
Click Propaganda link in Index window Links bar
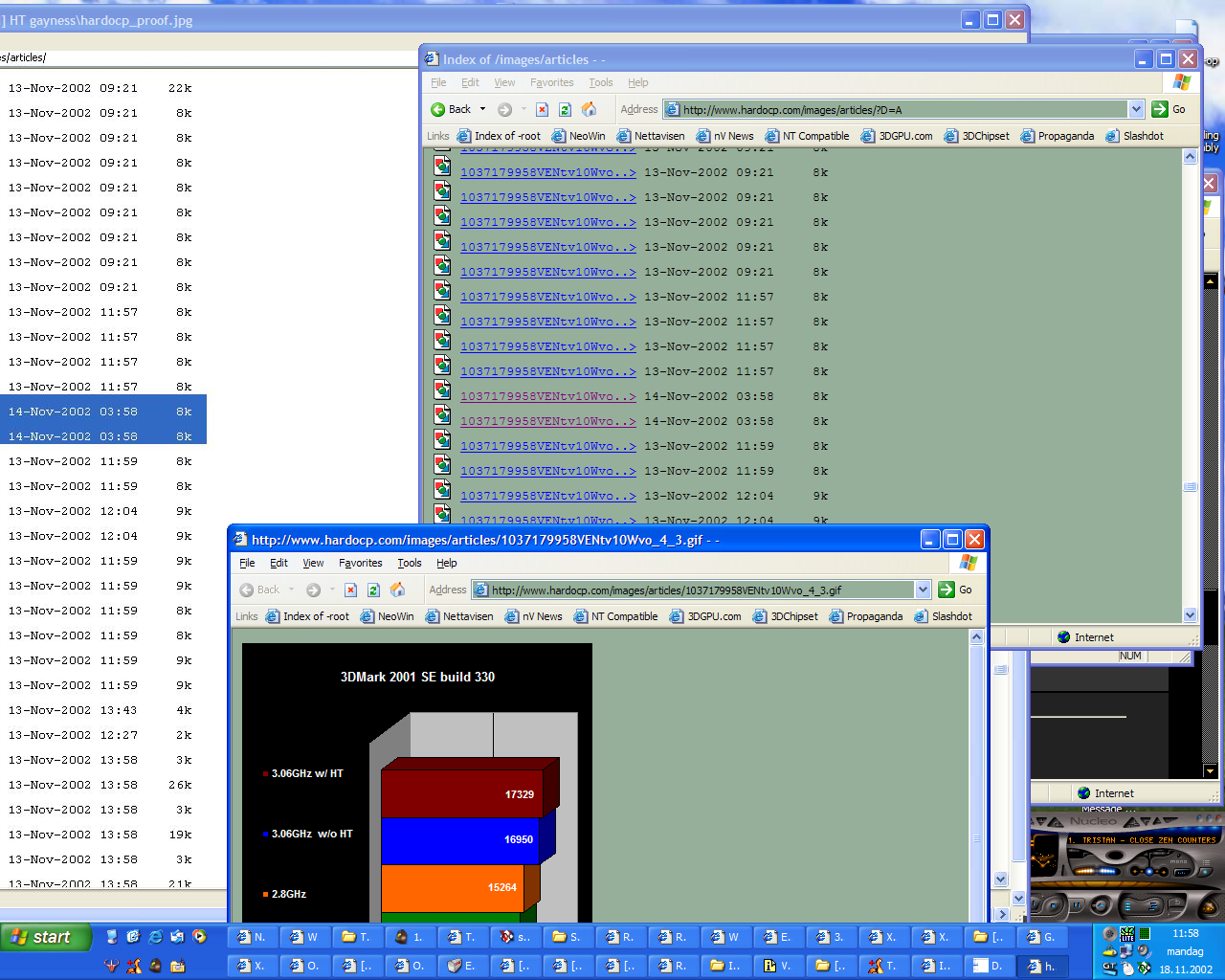(x=1057, y=136)
